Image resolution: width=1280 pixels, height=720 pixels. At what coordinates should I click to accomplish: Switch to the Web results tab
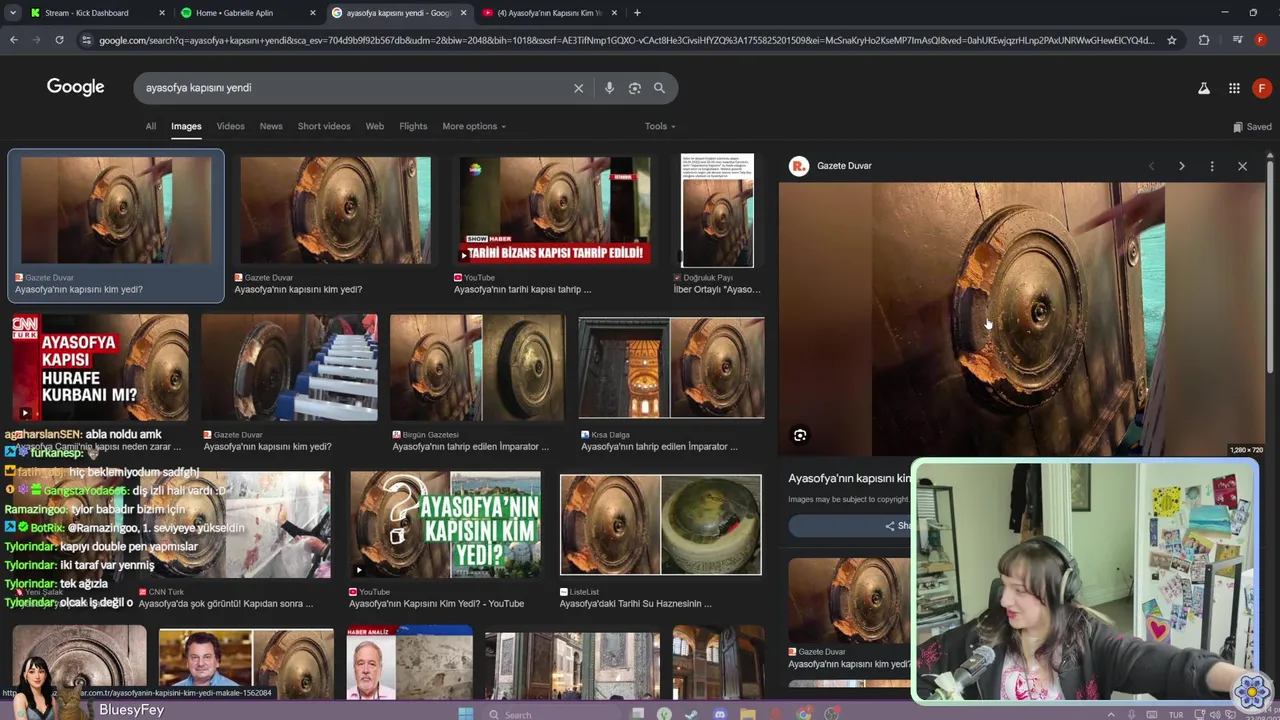(374, 126)
